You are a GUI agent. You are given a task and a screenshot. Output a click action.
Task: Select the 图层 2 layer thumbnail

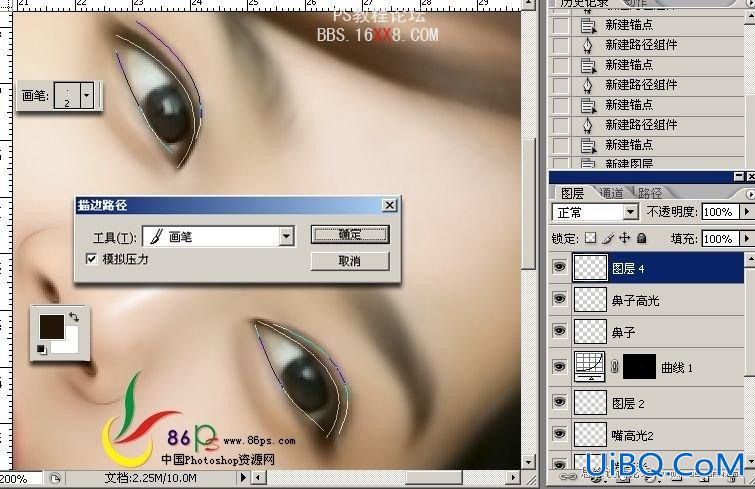590,402
